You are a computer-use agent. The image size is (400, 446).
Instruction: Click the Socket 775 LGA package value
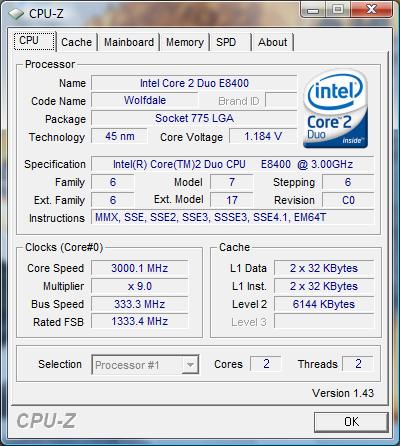[x=194, y=118]
